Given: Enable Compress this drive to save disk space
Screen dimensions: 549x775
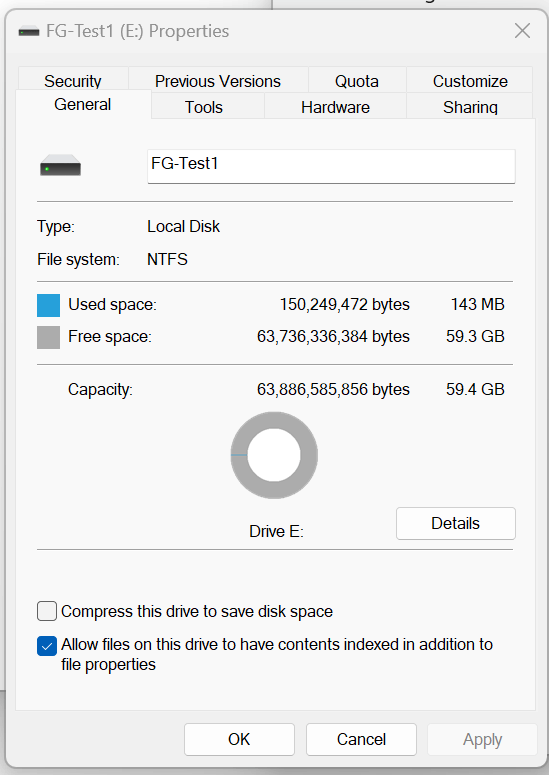Looking at the screenshot, I should [47, 611].
